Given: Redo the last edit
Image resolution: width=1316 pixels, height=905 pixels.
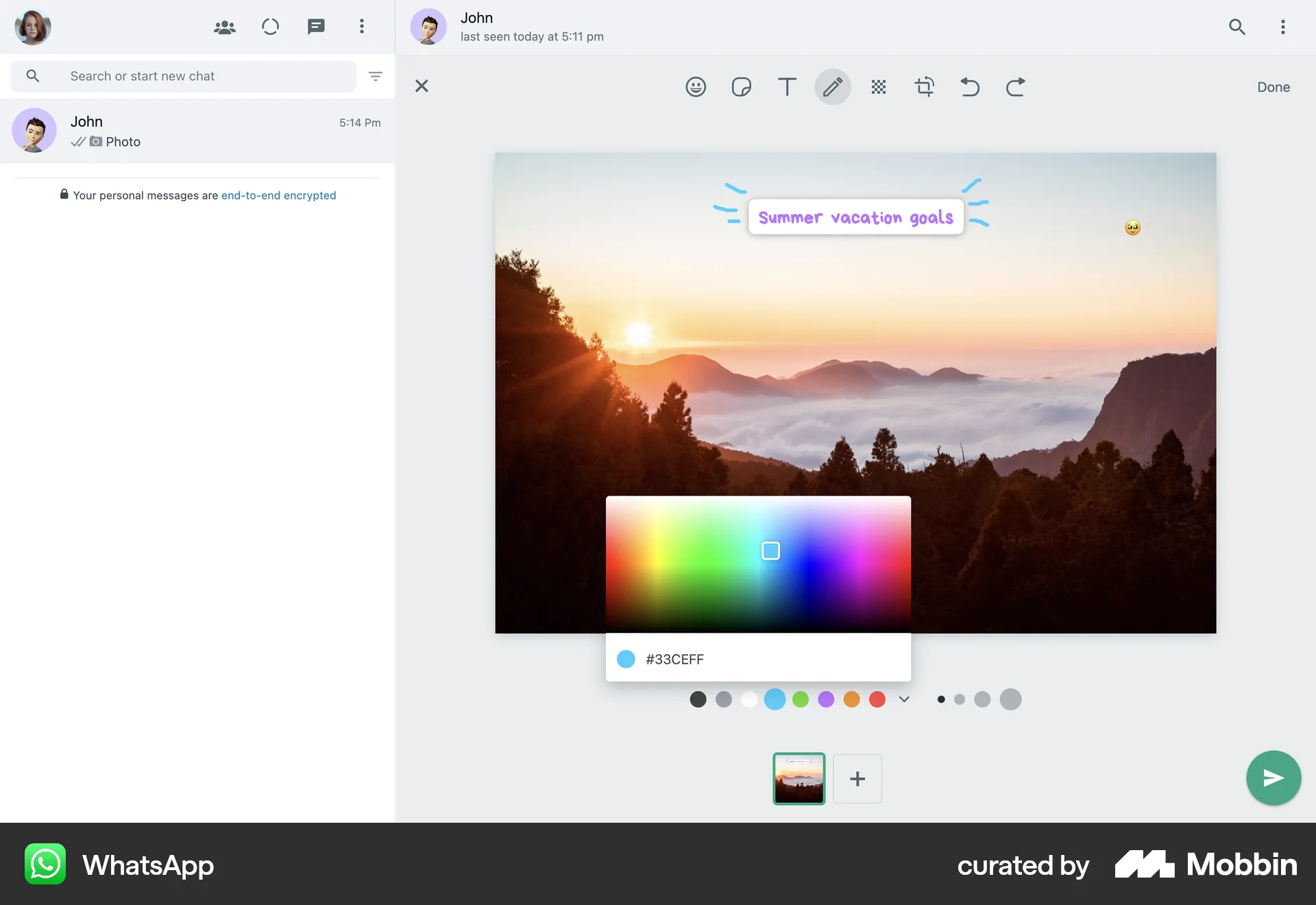Looking at the screenshot, I should point(1014,86).
